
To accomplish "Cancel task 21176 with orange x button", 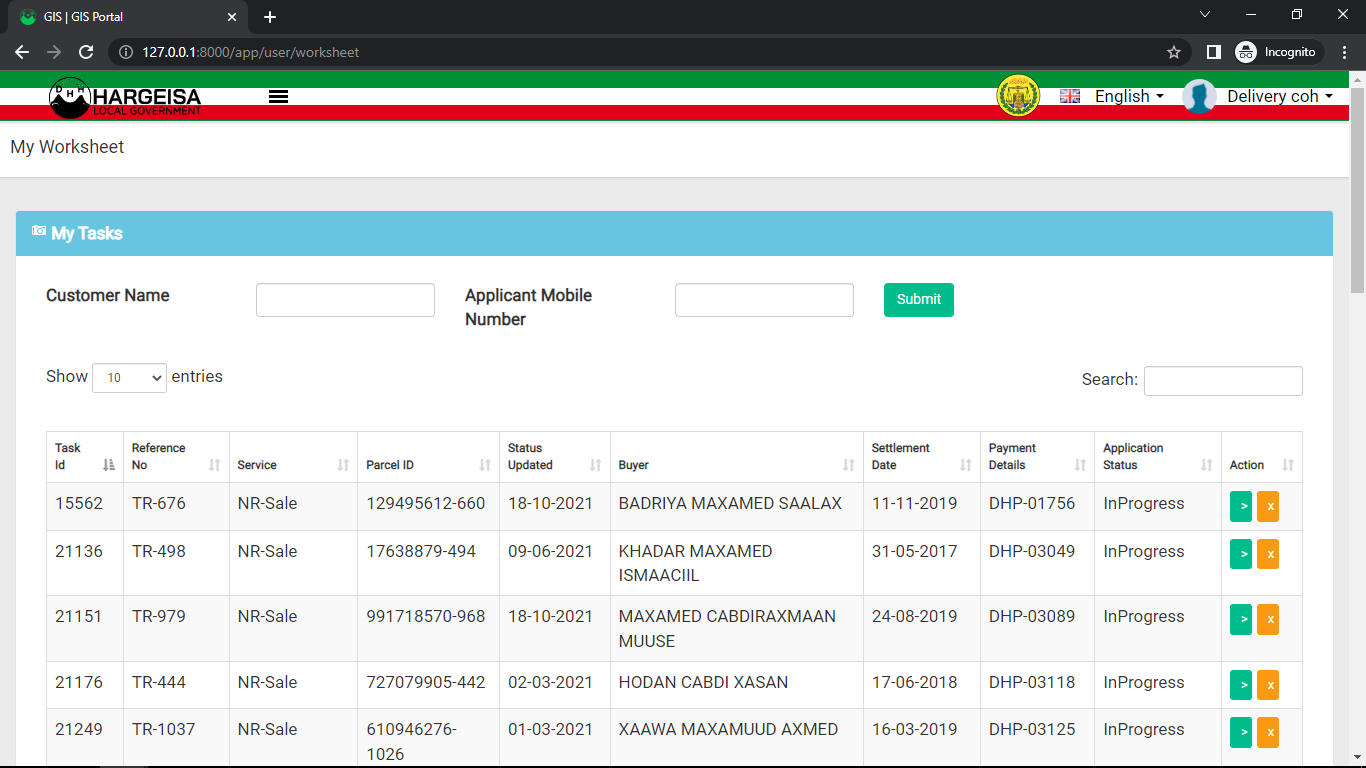I will pyautogui.click(x=1268, y=685).
